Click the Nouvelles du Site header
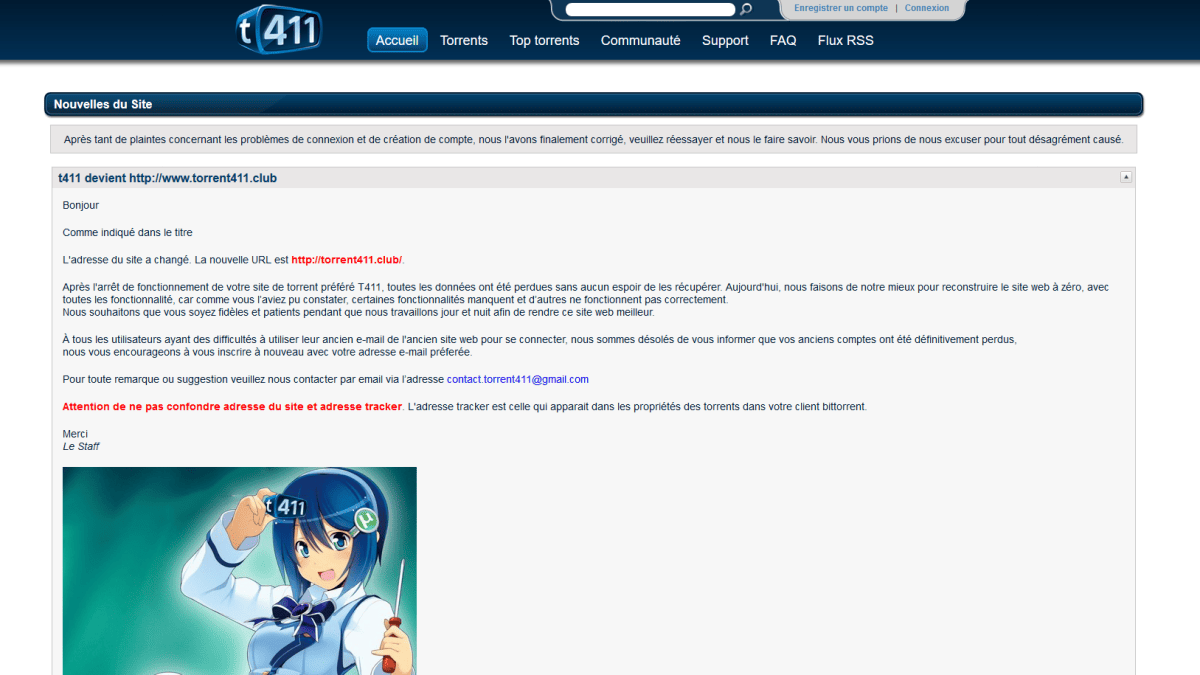 click(x=593, y=104)
